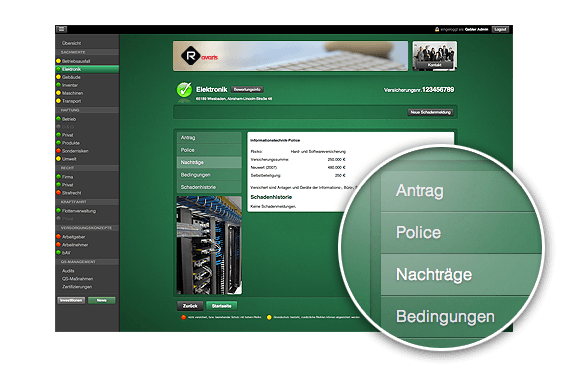Open Betrieb under Haftung

[69, 119]
